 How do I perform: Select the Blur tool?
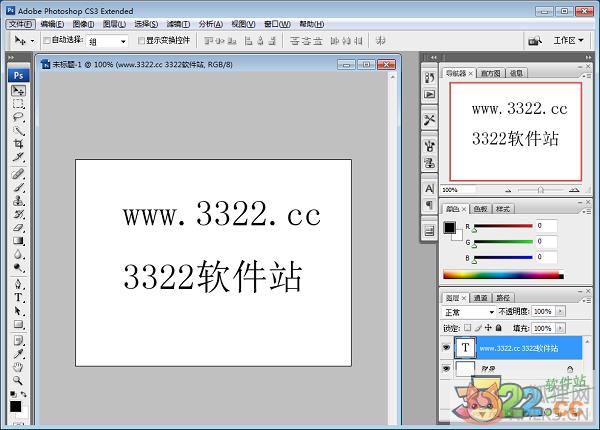[18, 254]
